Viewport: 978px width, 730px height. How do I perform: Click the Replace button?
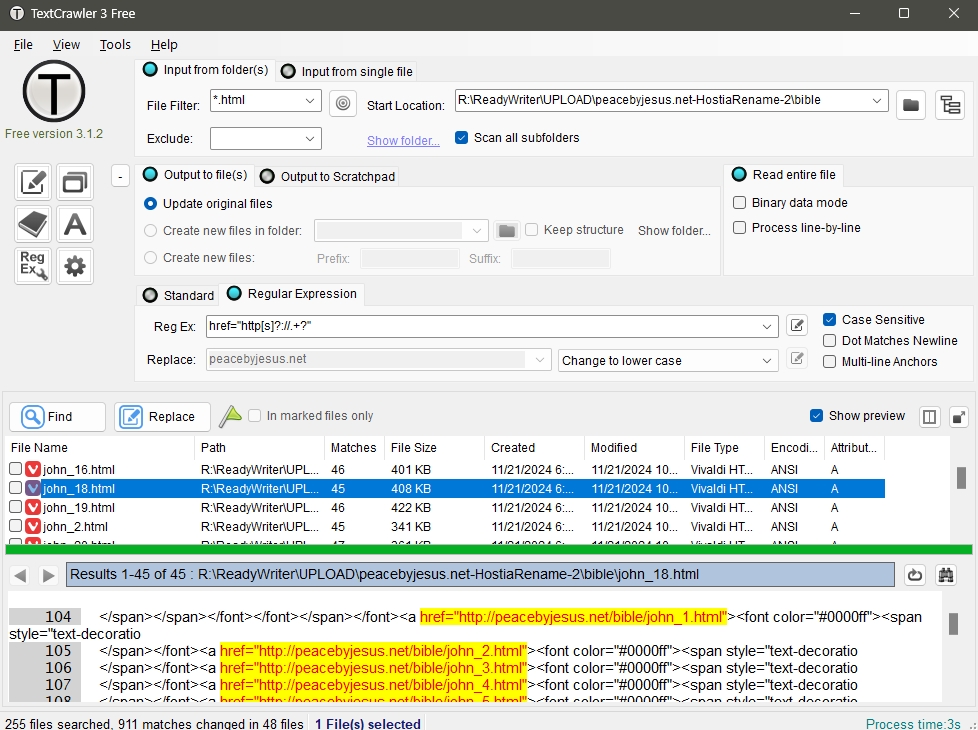click(x=162, y=417)
